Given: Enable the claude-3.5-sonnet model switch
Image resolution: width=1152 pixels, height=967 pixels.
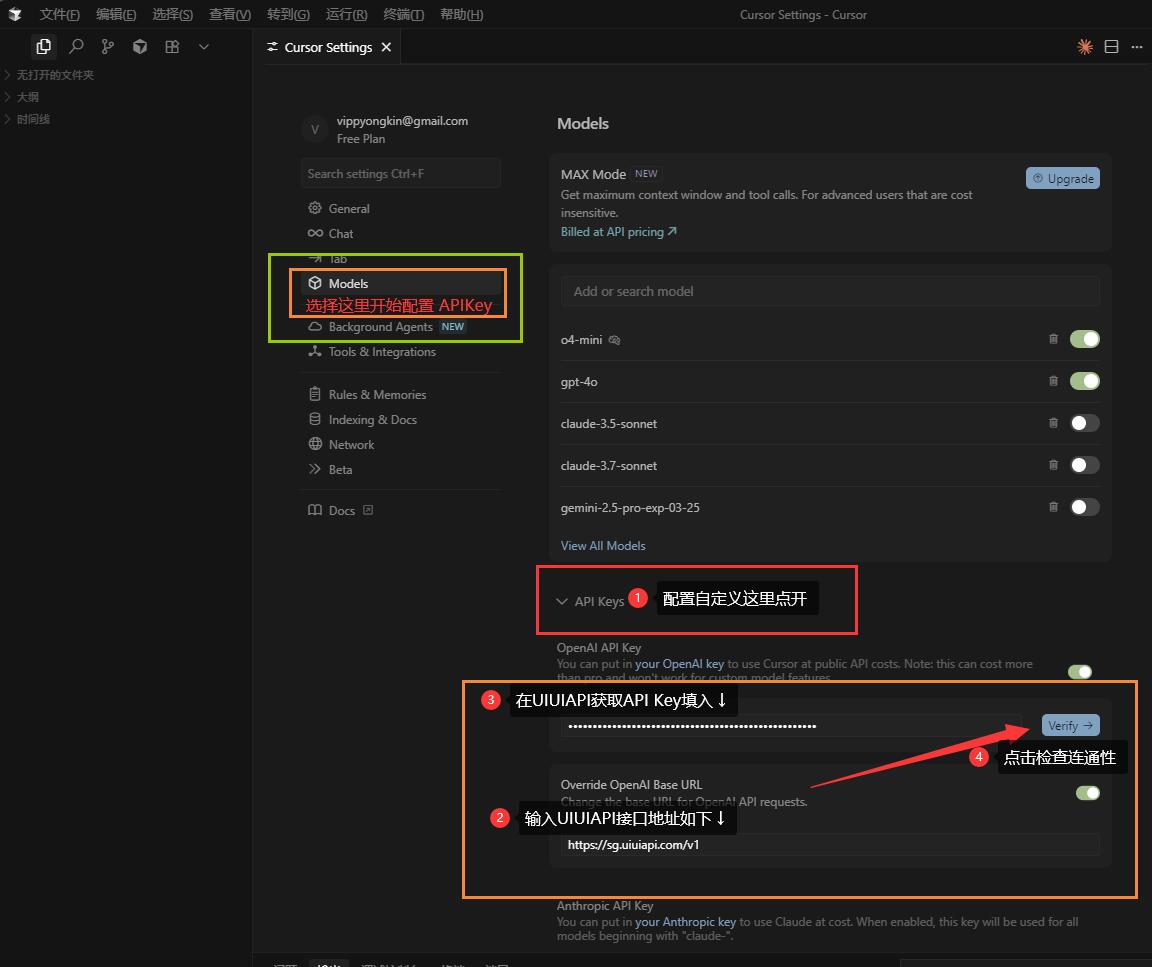Looking at the screenshot, I should [1084, 423].
